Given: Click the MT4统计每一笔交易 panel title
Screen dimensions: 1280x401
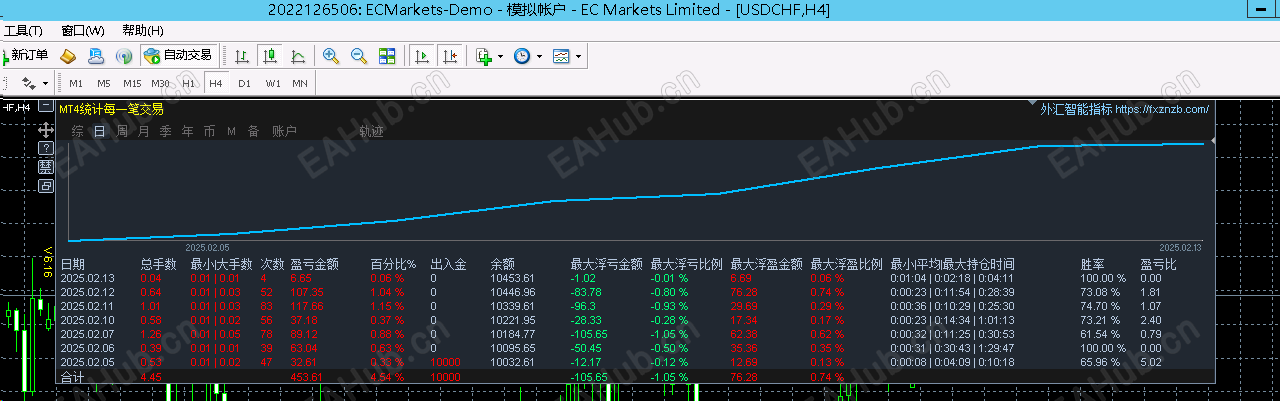Looking at the screenshot, I should (111, 109).
